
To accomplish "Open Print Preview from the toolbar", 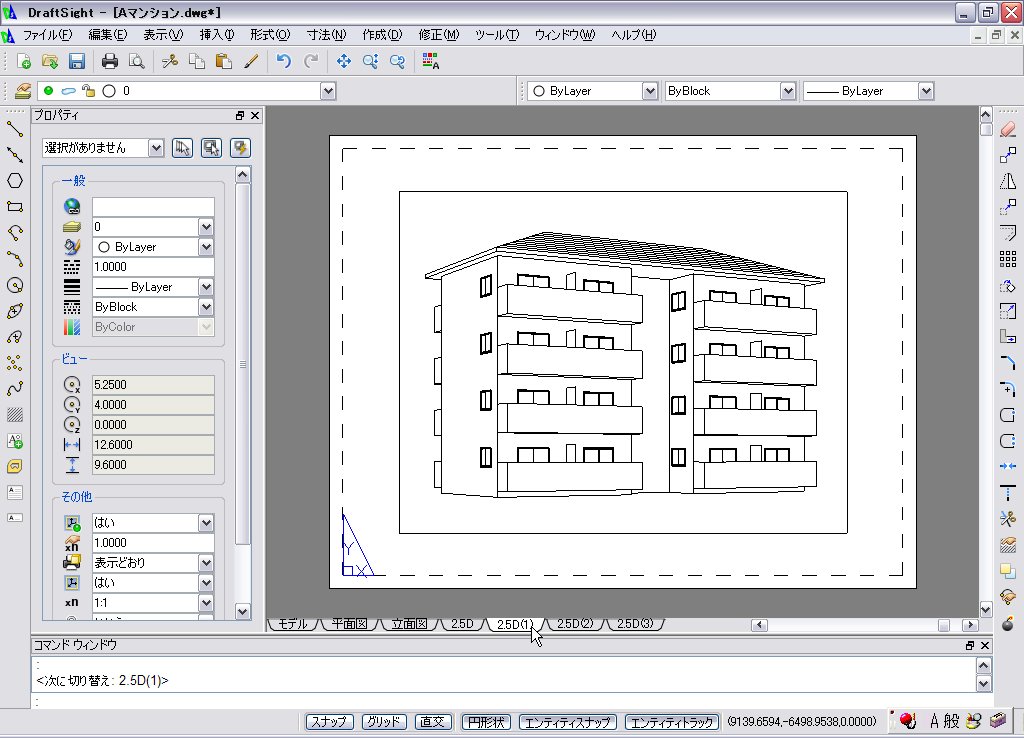I will coord(136,61).
